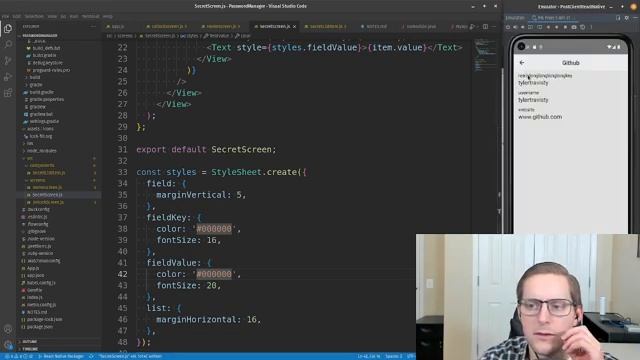Expand the Timeline section
Screen dimensions: 640x360
tap(30, 349)
